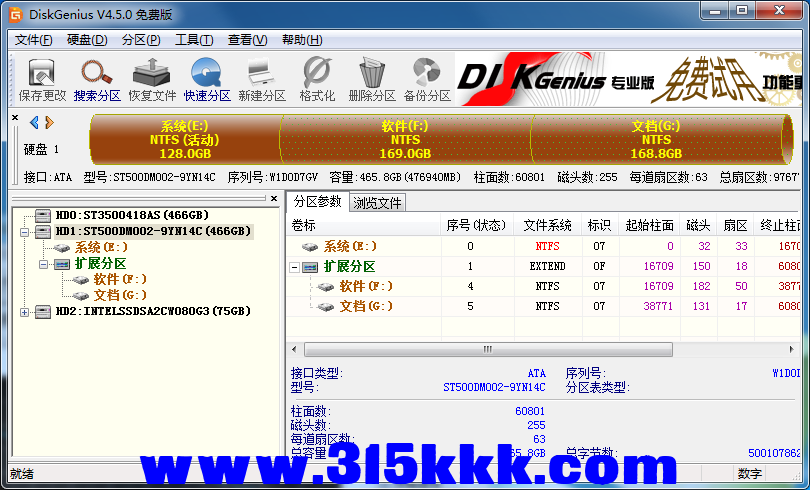
Task: Click 系统(E:) icon in partition table
Action: (x=310, y=247)
